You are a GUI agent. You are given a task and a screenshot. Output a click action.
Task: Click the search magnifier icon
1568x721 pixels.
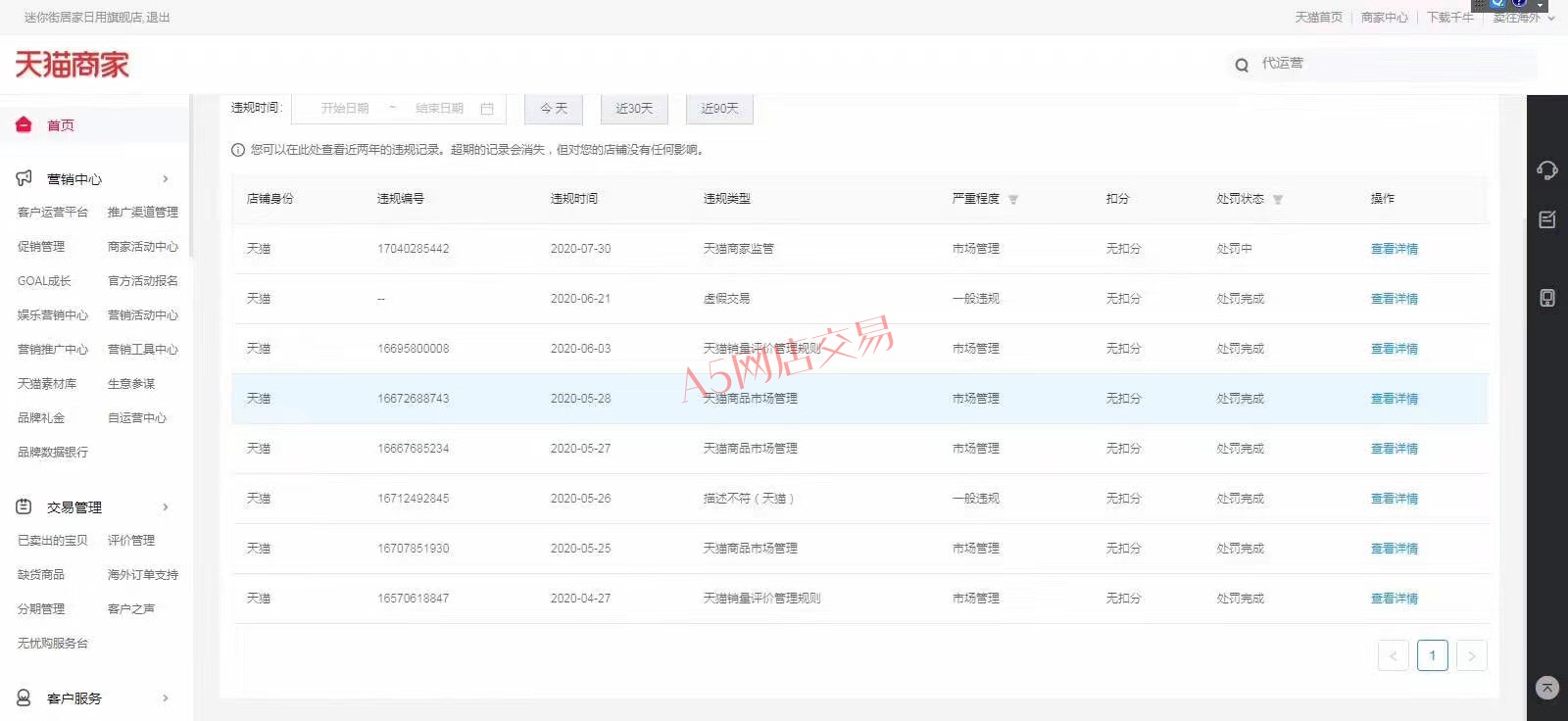1242,65
